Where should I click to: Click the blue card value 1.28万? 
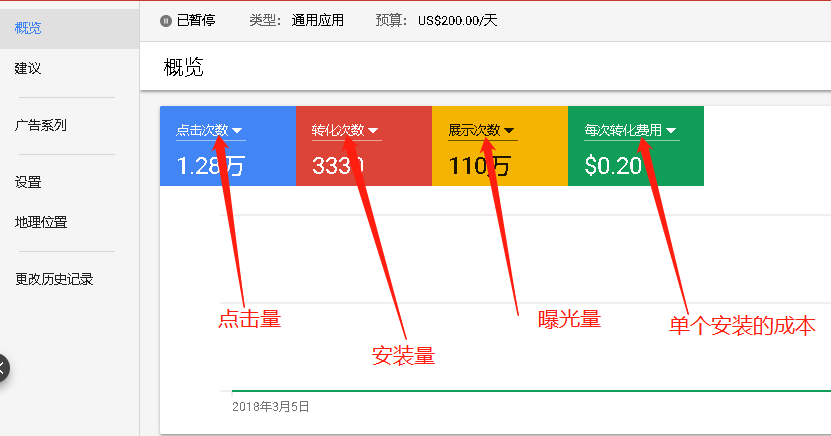[x=210, y=166]
